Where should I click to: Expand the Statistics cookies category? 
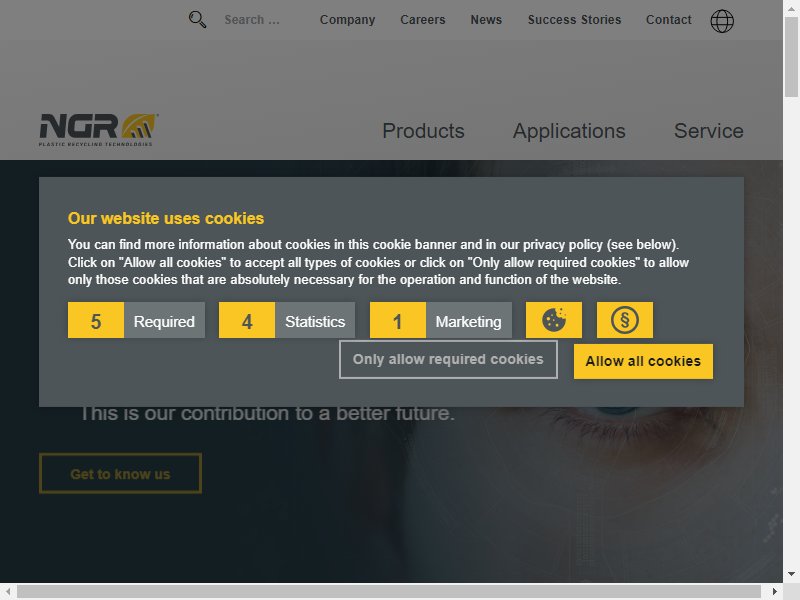pyautogui.click(x=287, y=320)
